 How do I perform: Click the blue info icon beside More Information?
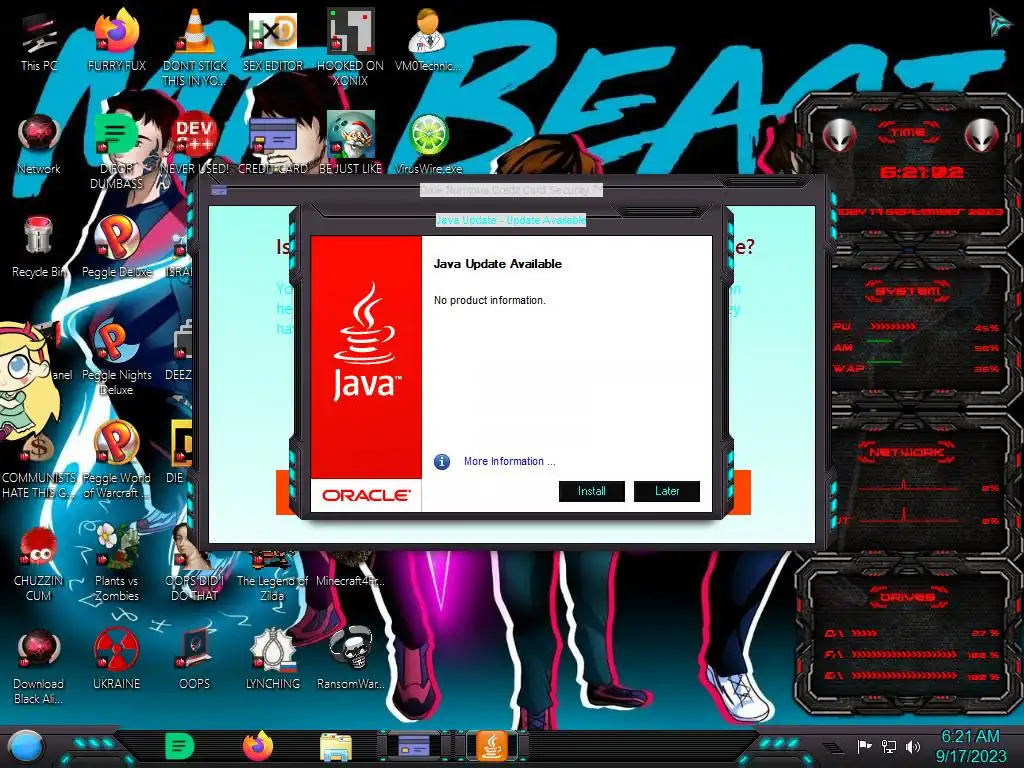click(x=442, y=462)
